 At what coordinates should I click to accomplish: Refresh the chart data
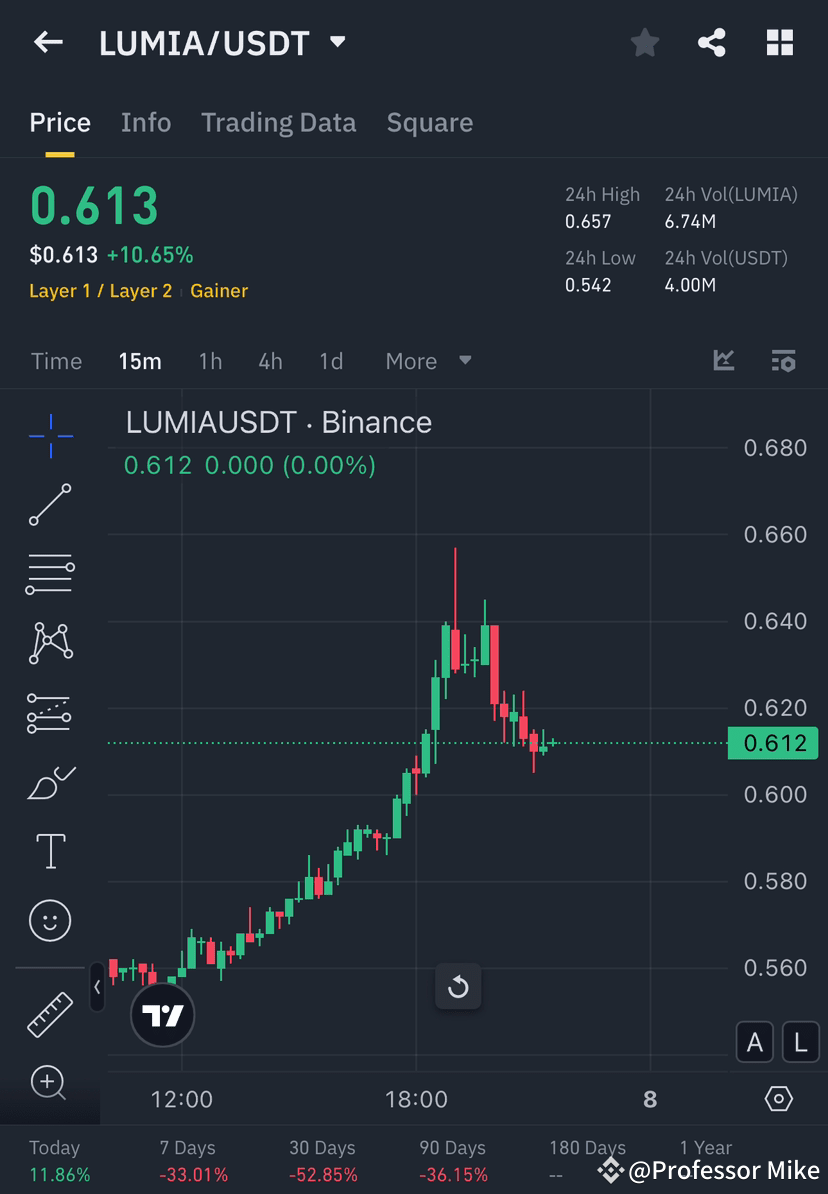pyautogui.click(x=458, y=986)
